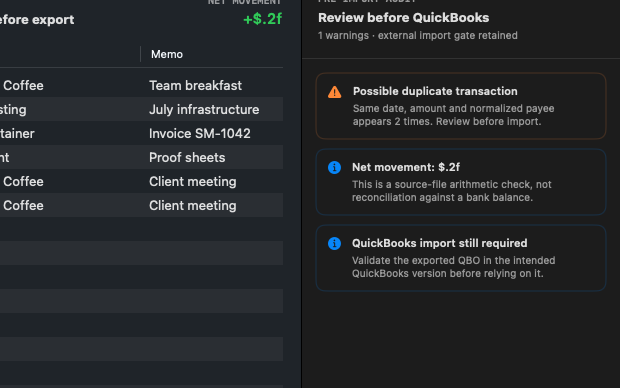Select the Invoice SM-1042 row

point(141,134)
